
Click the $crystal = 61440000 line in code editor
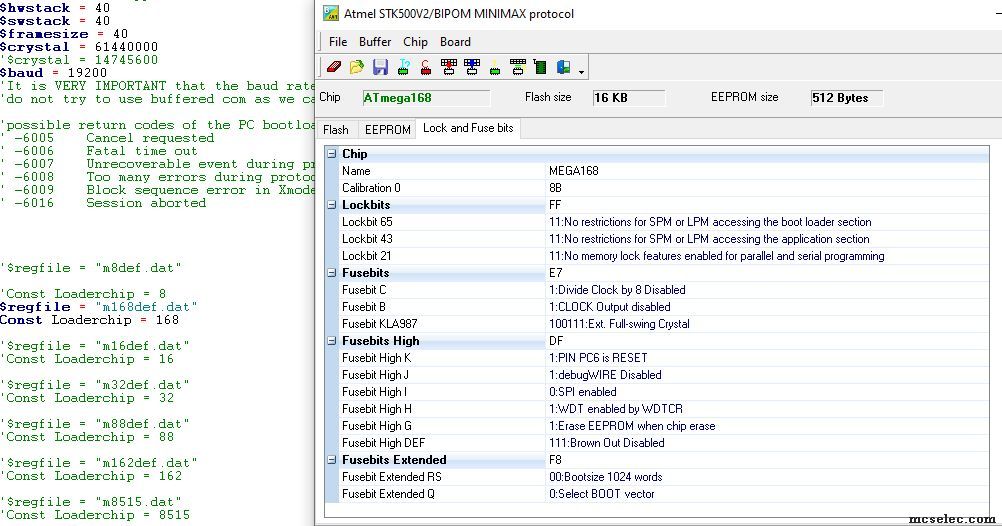79,47
